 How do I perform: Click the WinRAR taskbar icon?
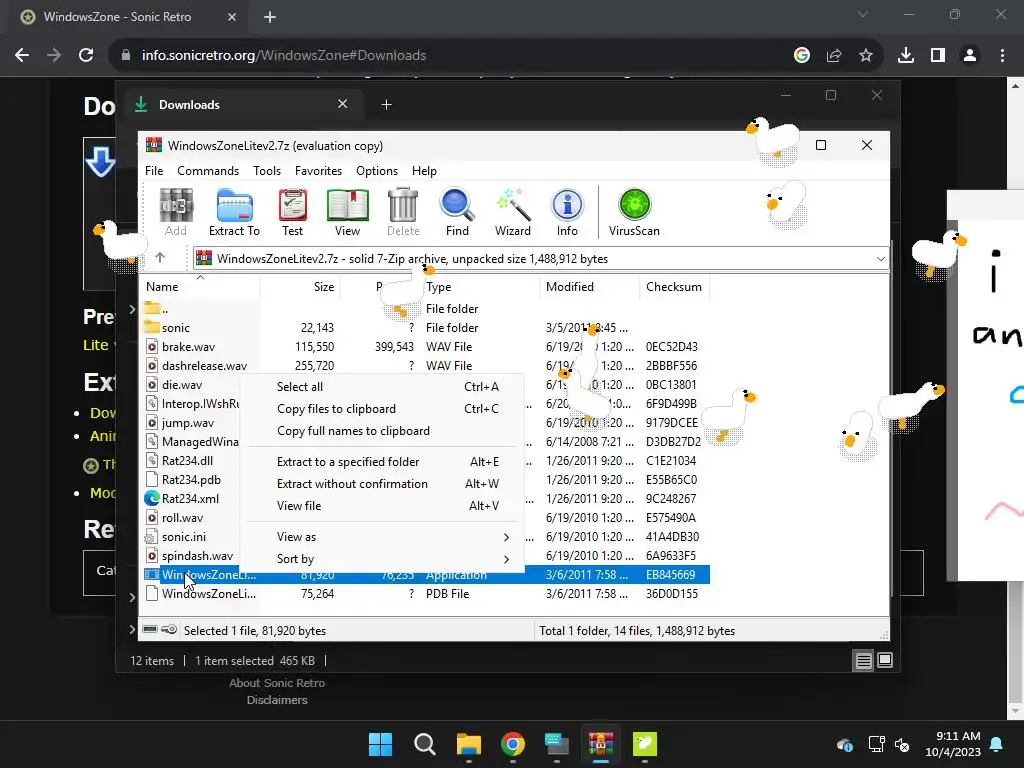[601, 744]
